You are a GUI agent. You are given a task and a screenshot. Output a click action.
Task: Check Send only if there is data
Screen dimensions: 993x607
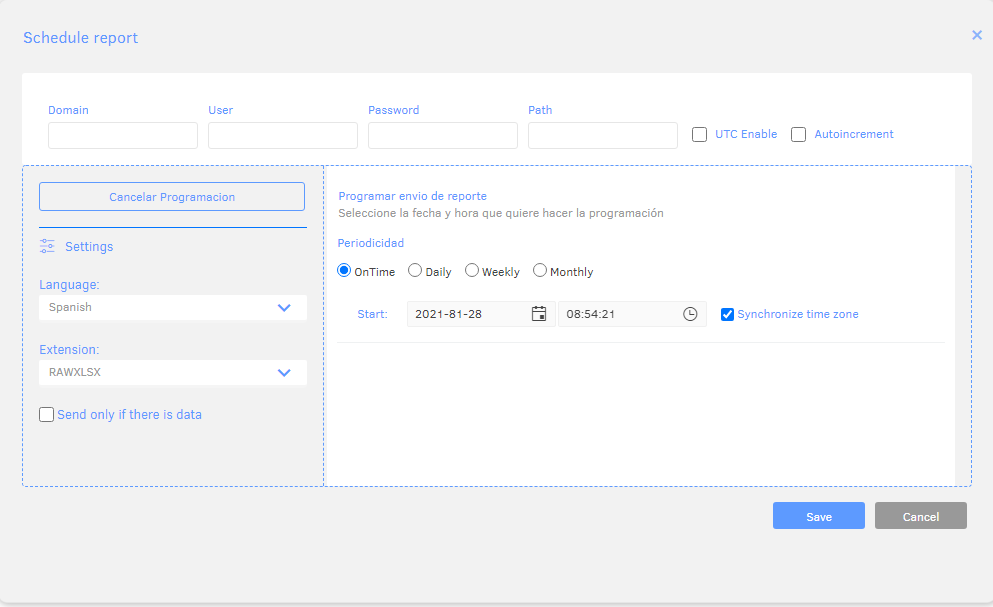point(46,414)
